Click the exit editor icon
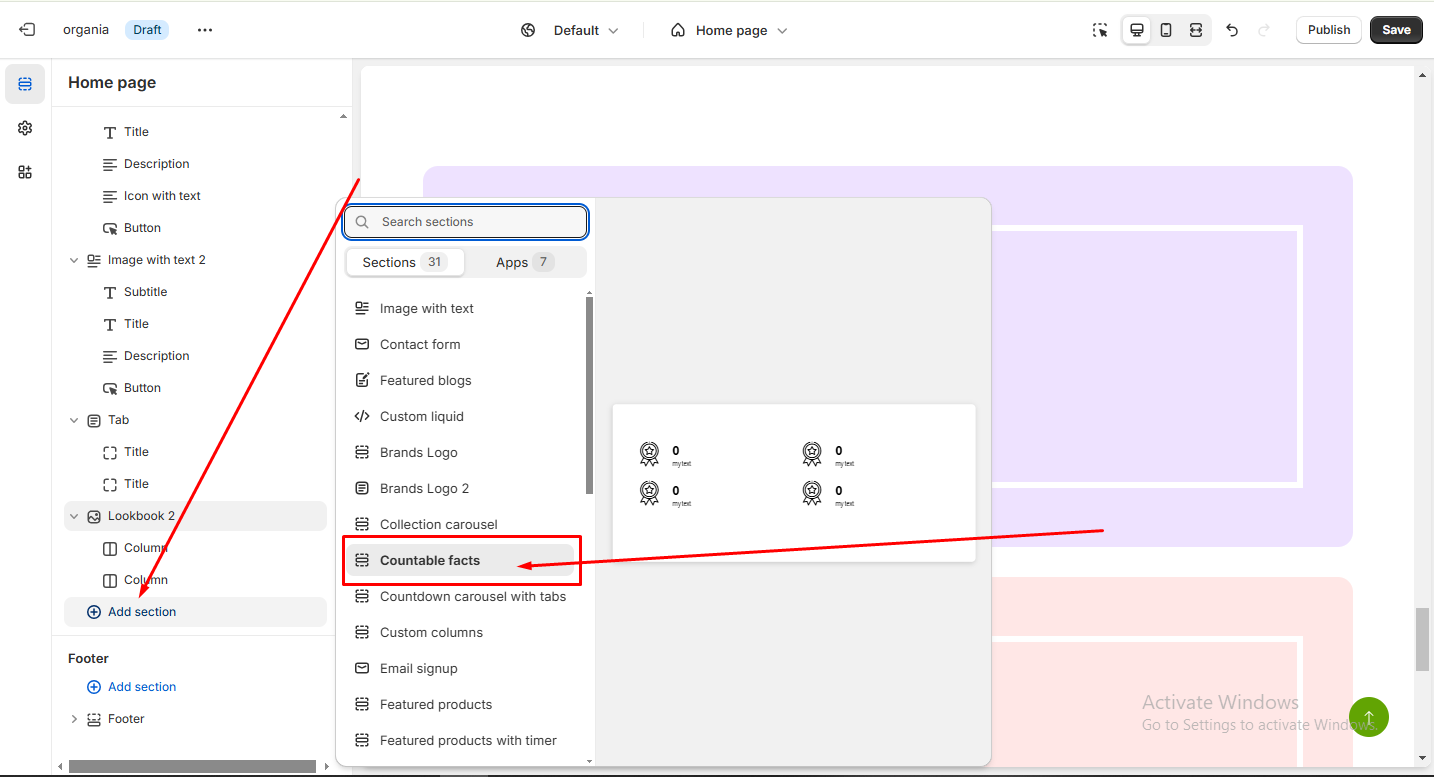1434x777 pixels. [x=27, y=30]
